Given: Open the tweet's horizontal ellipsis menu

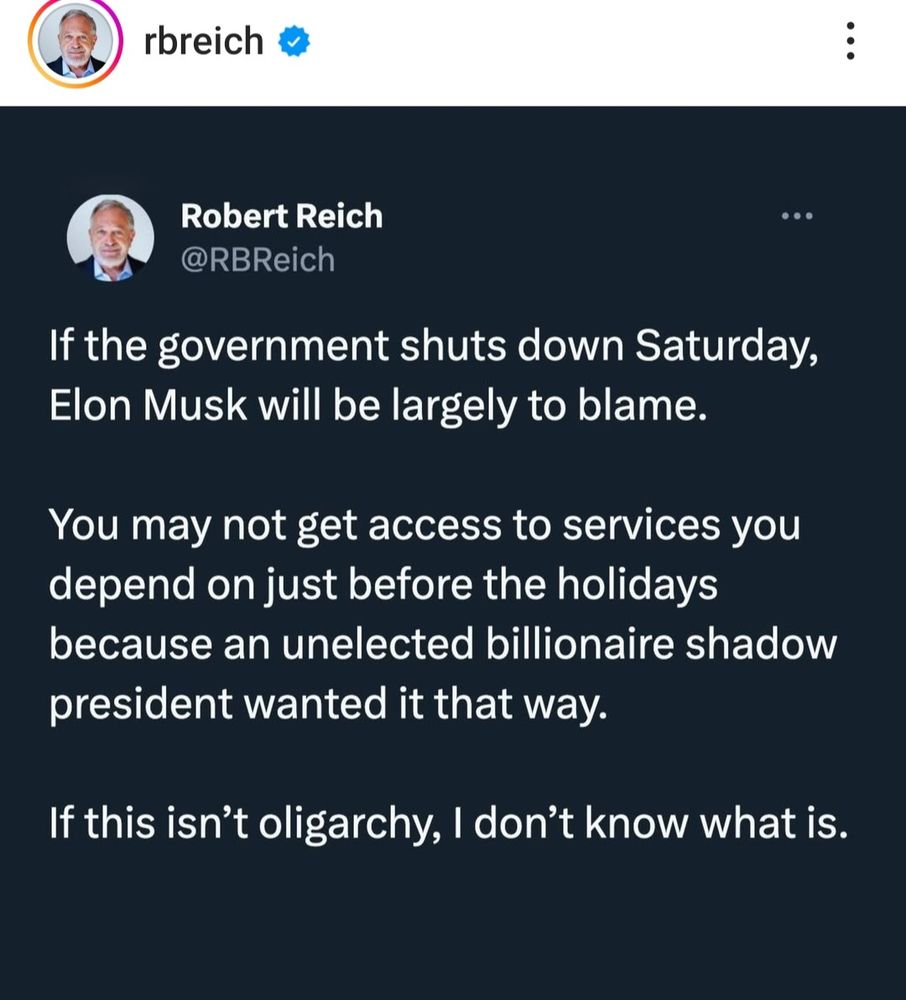Looking at the screenshot, I should (798, 215).
